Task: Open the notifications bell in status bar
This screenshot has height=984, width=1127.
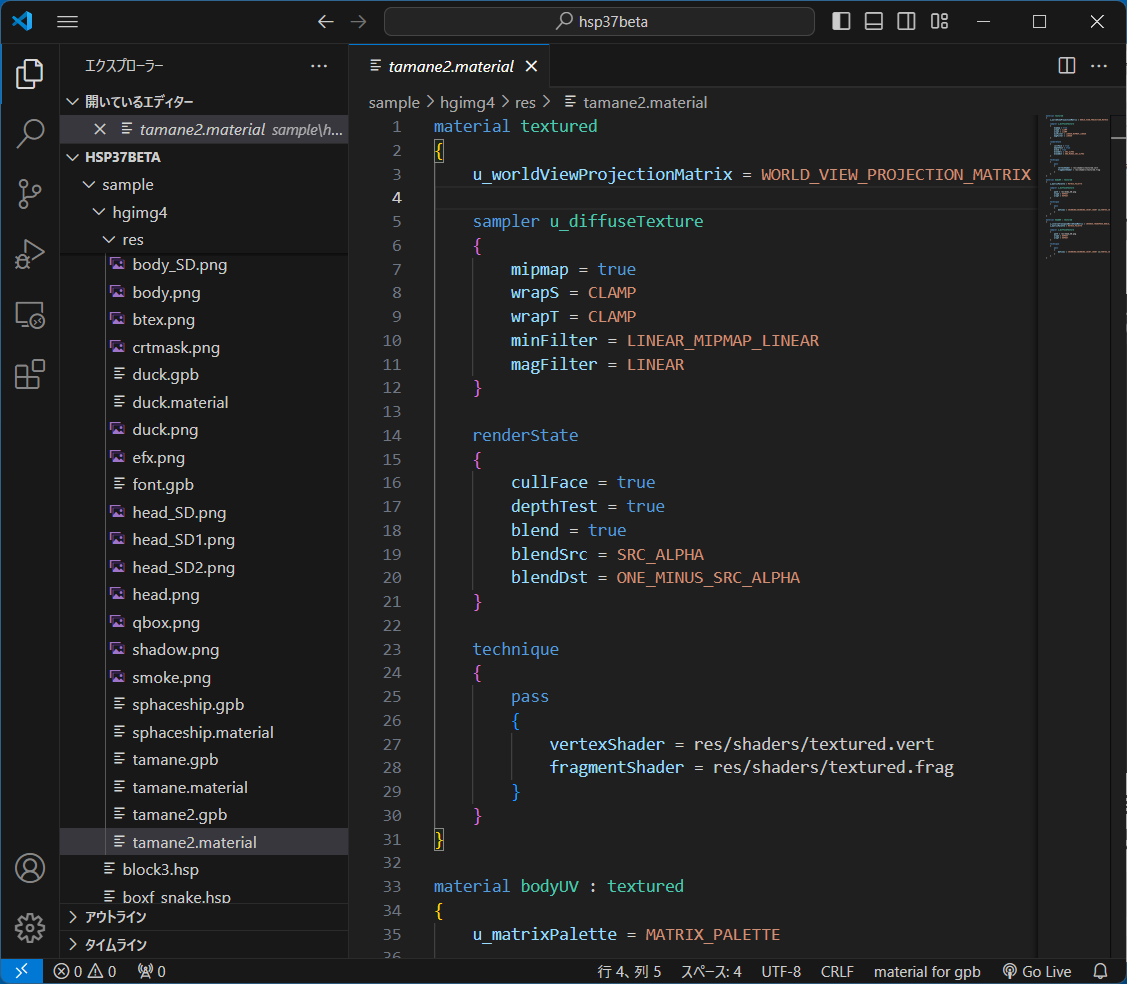Action: pyautogui.click(x=1101, y=971)
